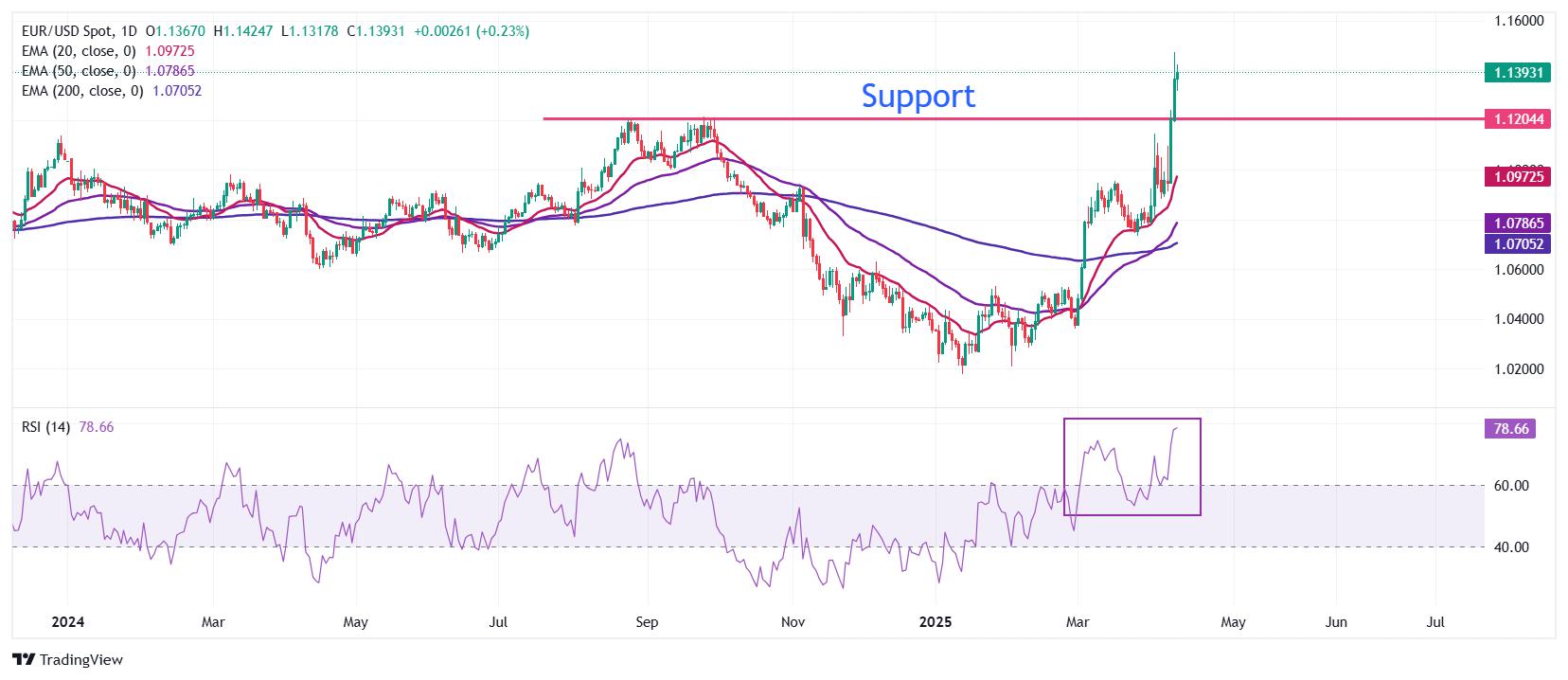Click the 1.09725 EMA 20 price label
Viewport: 1568px width, 680px height.
point(1518,176)
